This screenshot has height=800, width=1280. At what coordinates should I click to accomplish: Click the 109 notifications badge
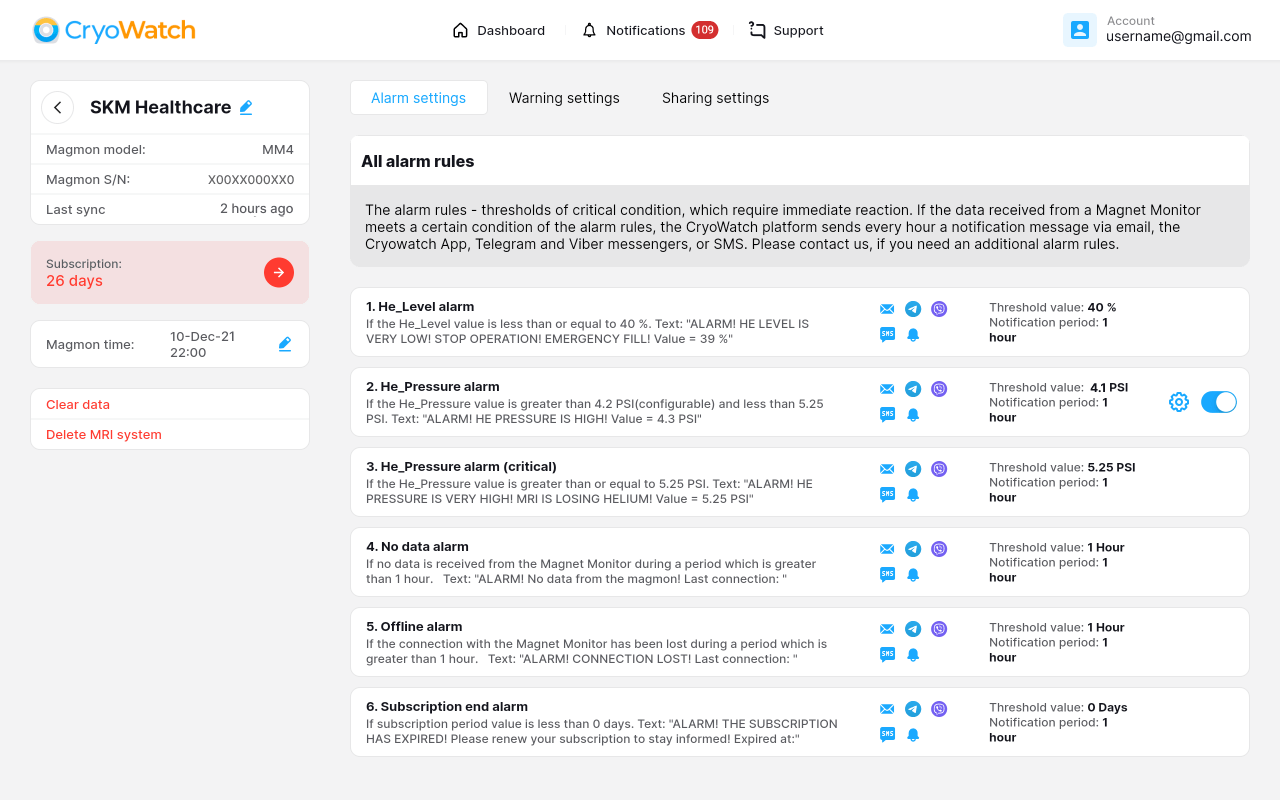coord(705,30)
